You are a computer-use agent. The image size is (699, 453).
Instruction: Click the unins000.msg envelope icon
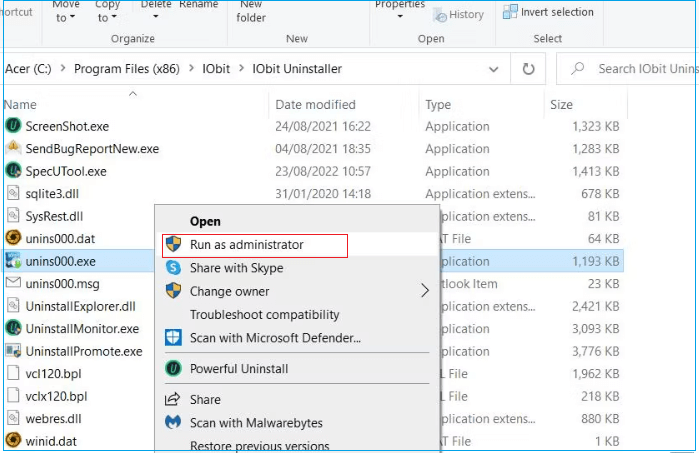click(13, 283)
